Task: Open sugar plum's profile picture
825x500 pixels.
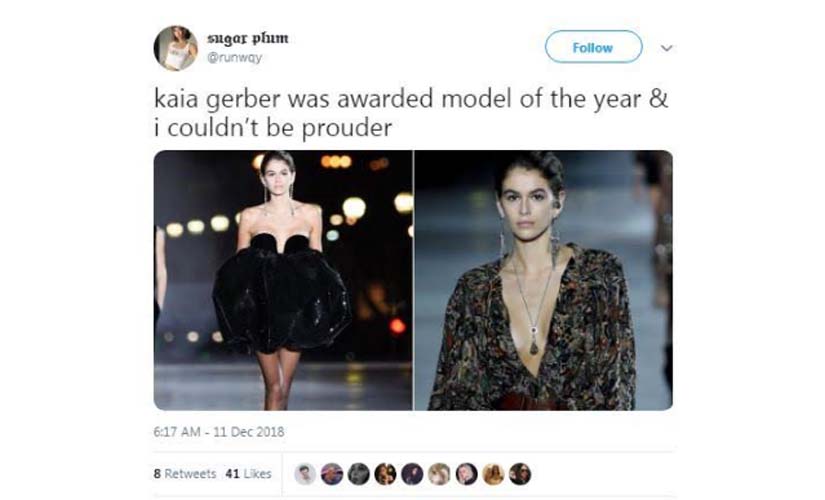Action: (176, 48)
